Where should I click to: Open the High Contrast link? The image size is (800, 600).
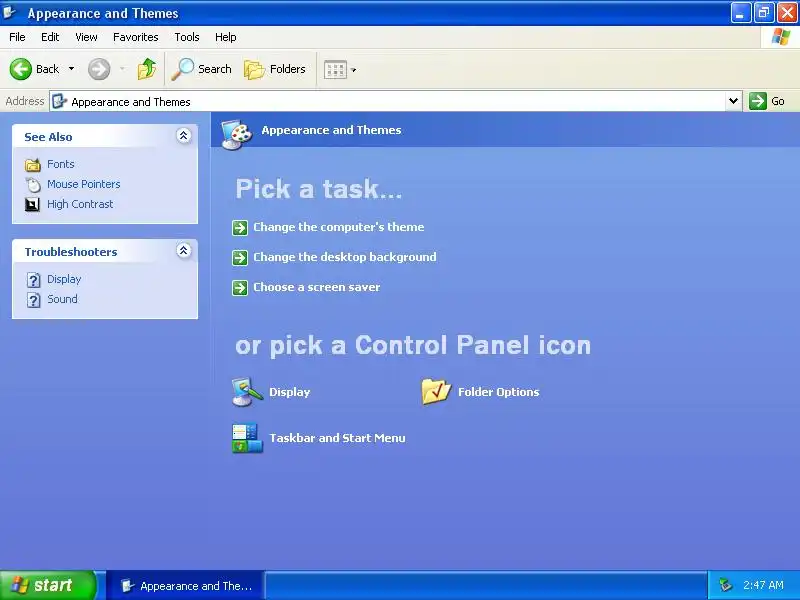coord(80,204)
